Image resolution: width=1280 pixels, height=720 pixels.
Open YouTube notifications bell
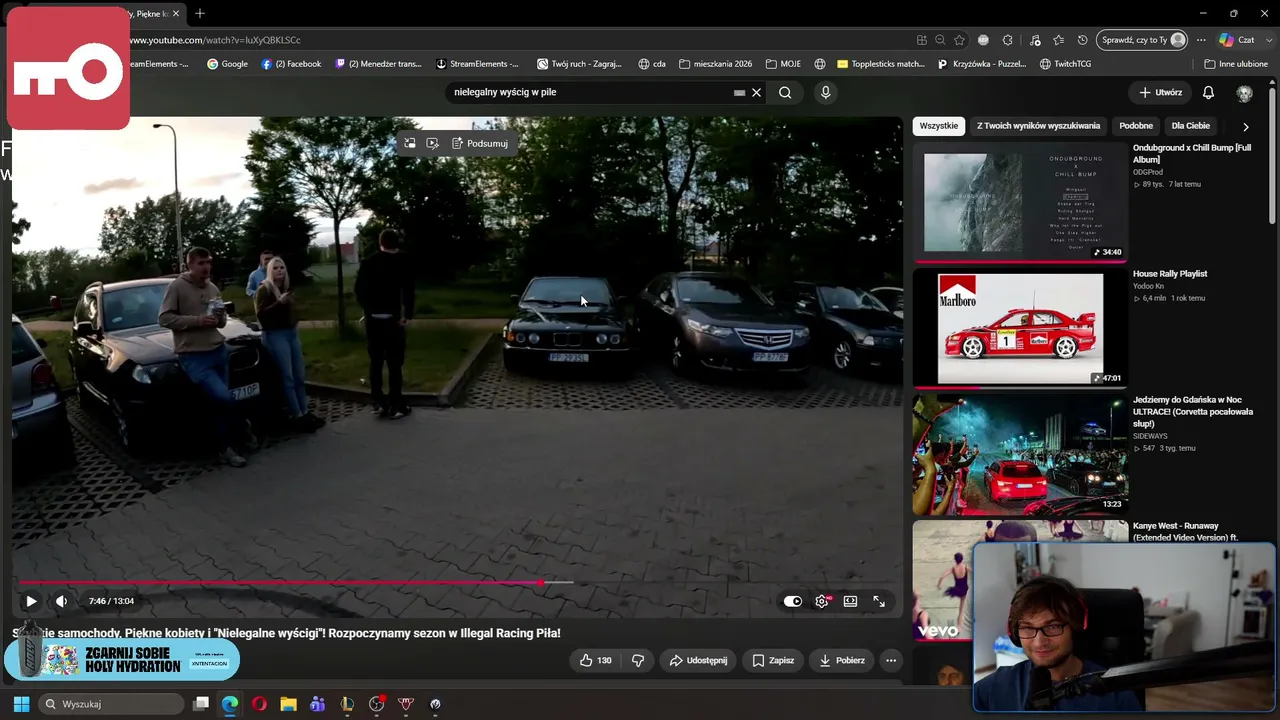point(1208,92)
